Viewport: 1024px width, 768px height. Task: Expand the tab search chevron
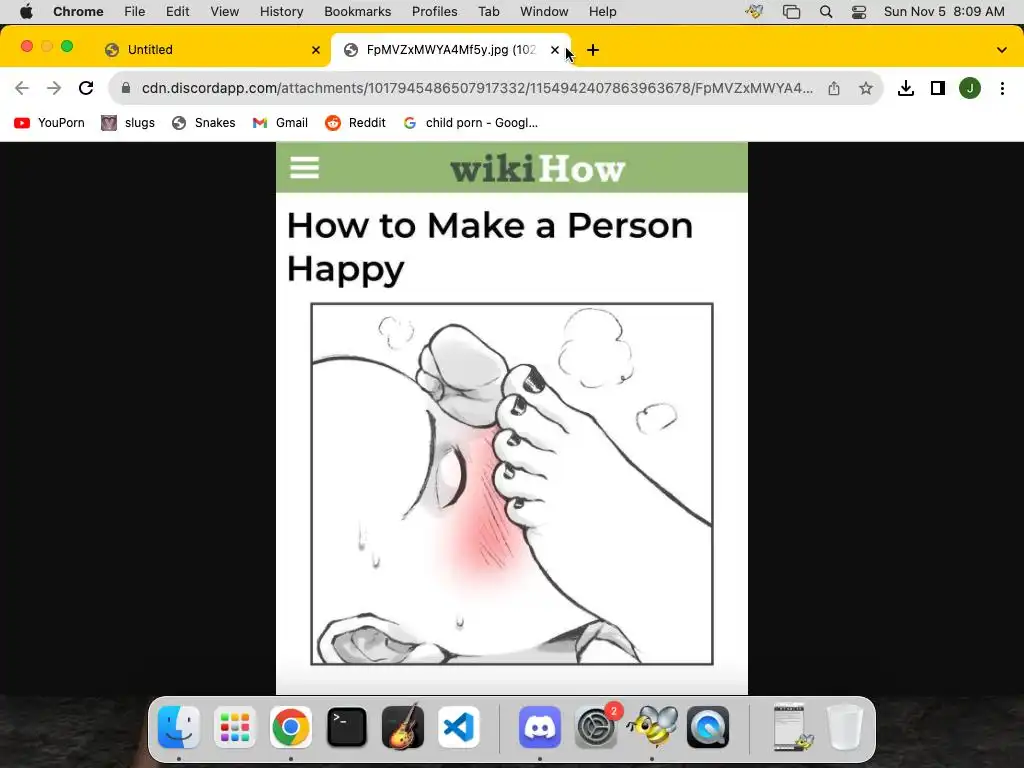[x=1002, y=50]
